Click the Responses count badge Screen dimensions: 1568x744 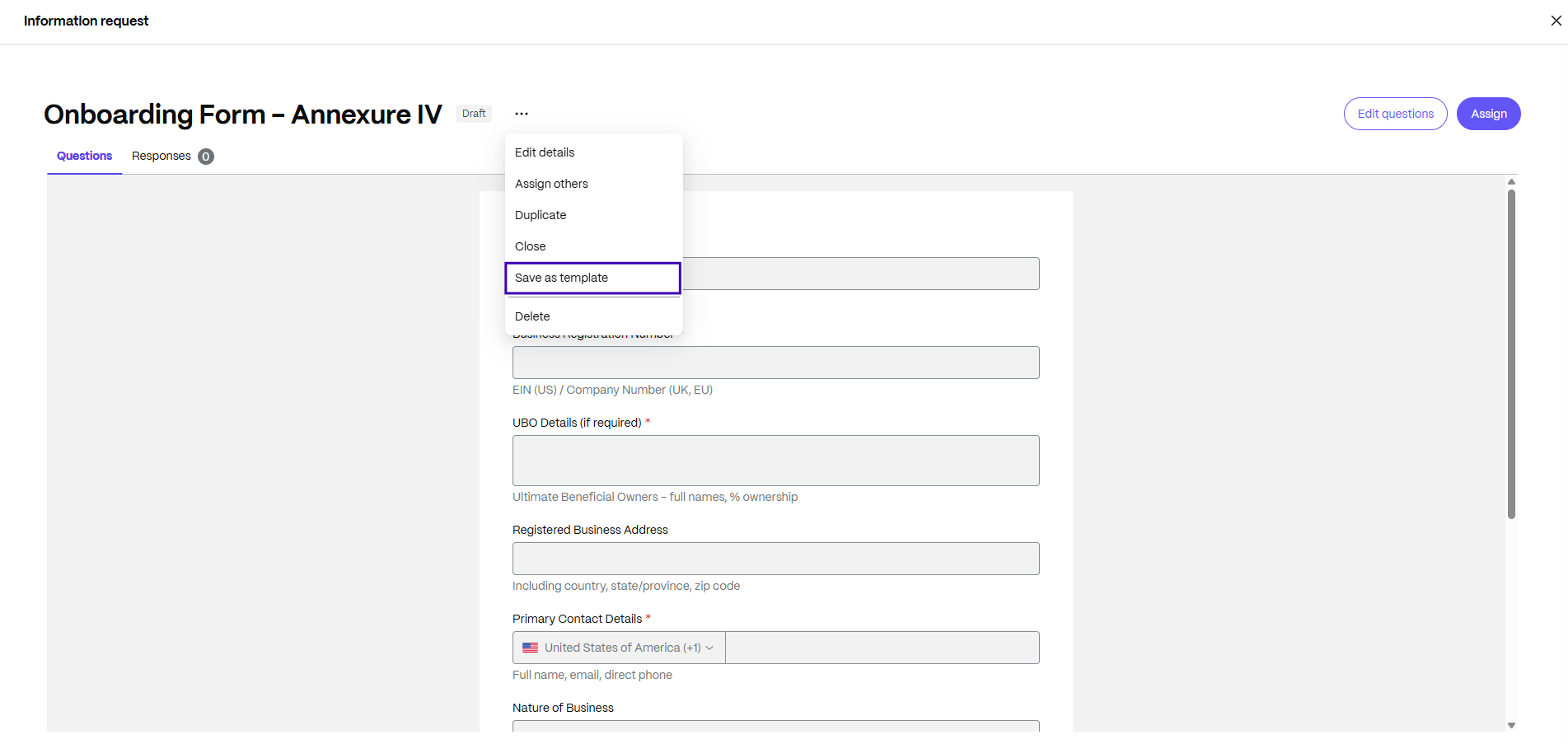click(205, 156)
